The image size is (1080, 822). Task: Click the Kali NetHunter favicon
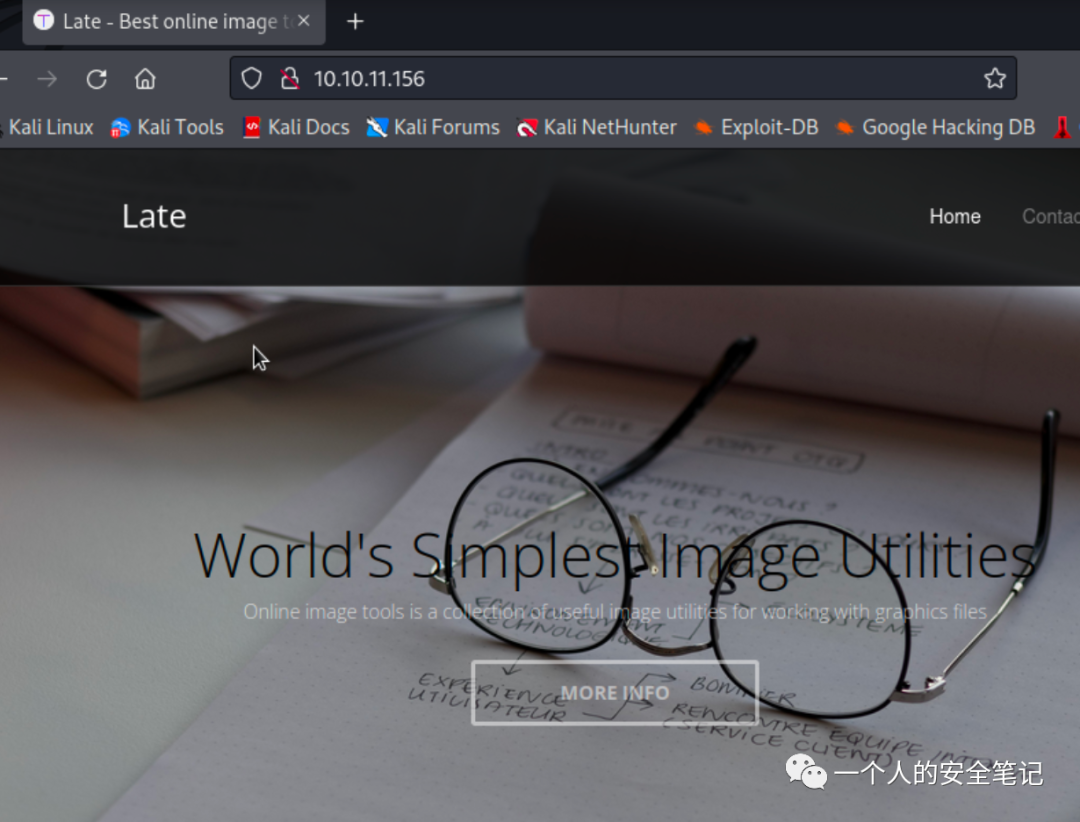point(527,128)
